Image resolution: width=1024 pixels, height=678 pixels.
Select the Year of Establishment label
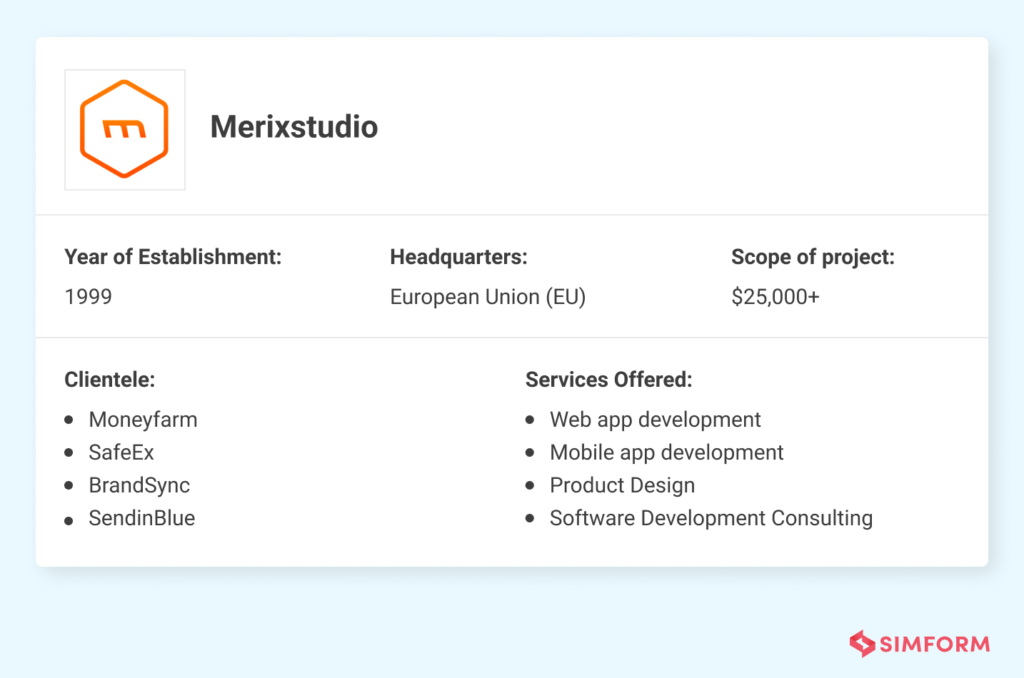[172, 257]
